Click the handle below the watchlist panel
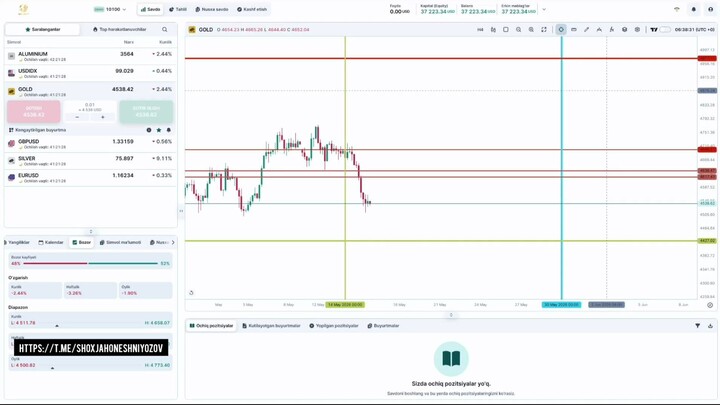 pyautogui.click(x=90, y=231)
